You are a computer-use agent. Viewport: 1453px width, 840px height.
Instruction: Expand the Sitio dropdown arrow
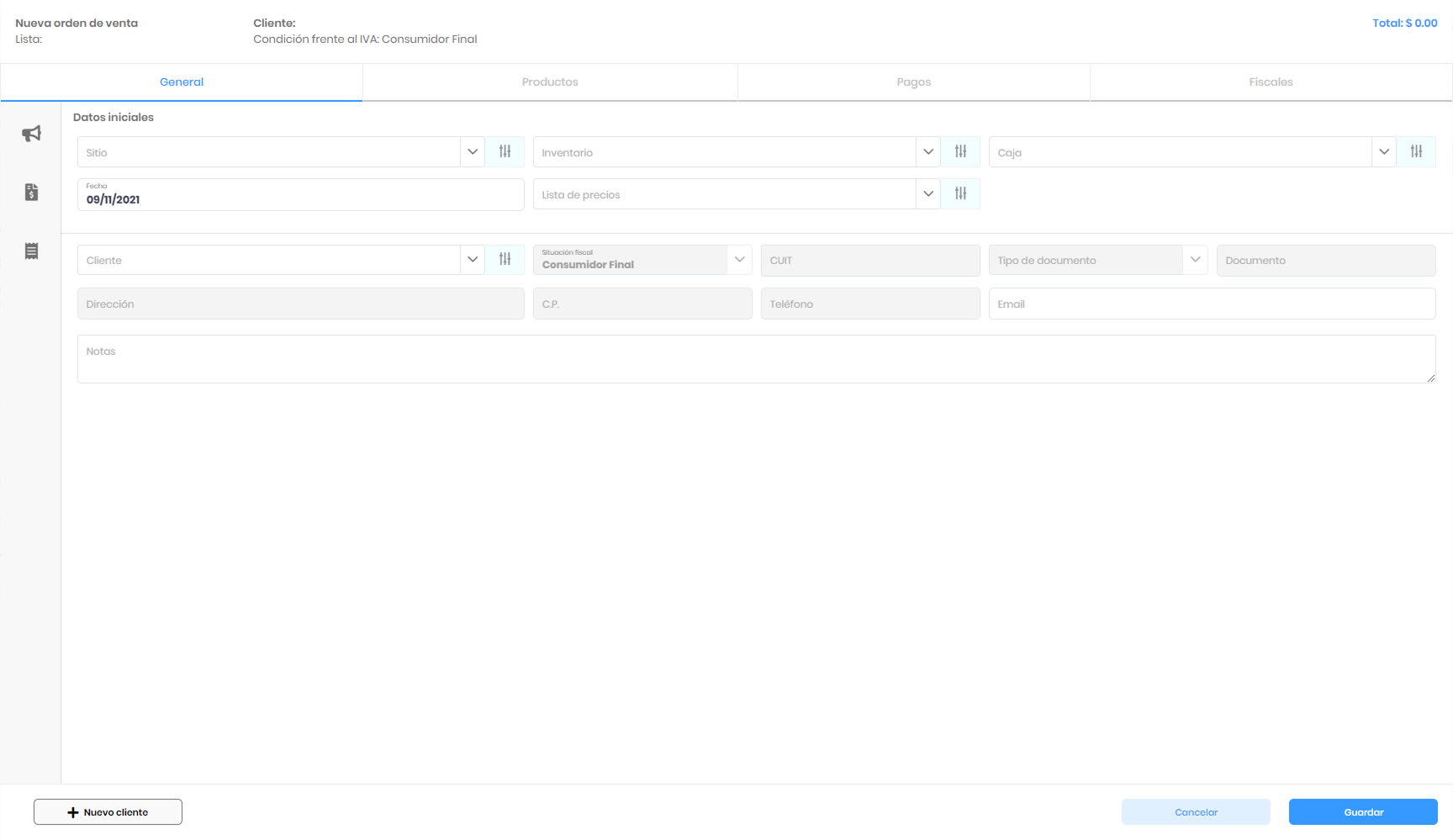pyautogui.click(x=473, y=151)
